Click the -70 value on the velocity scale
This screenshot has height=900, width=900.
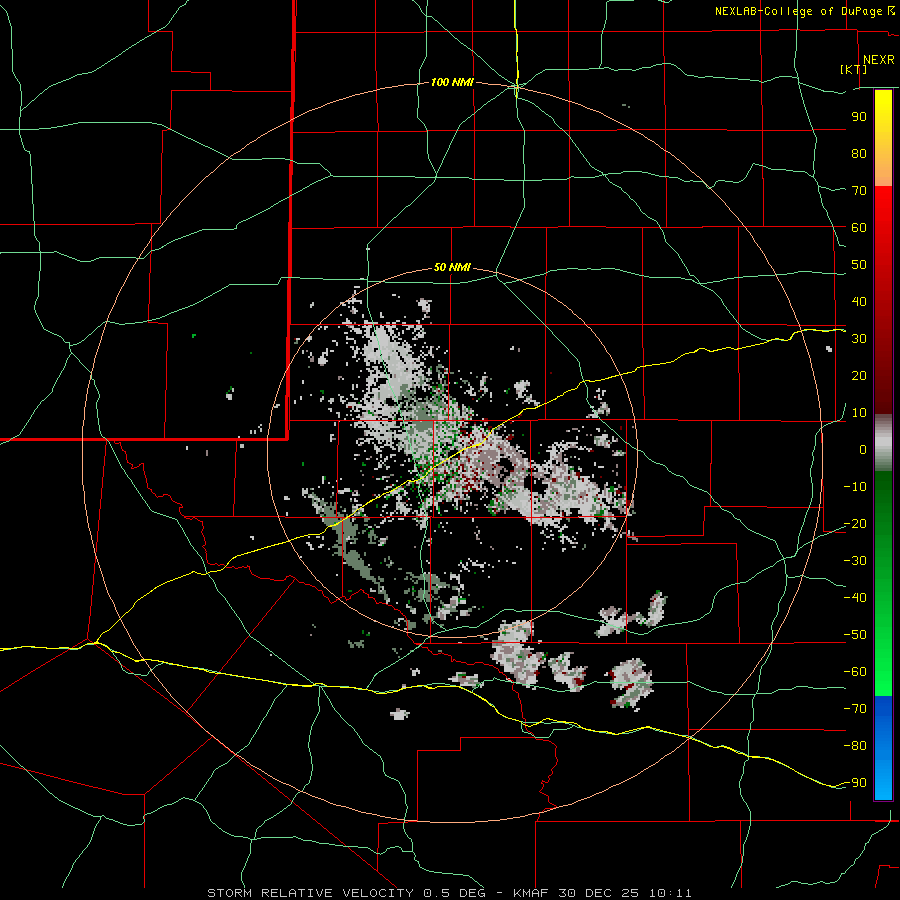[x=855, y=709]
